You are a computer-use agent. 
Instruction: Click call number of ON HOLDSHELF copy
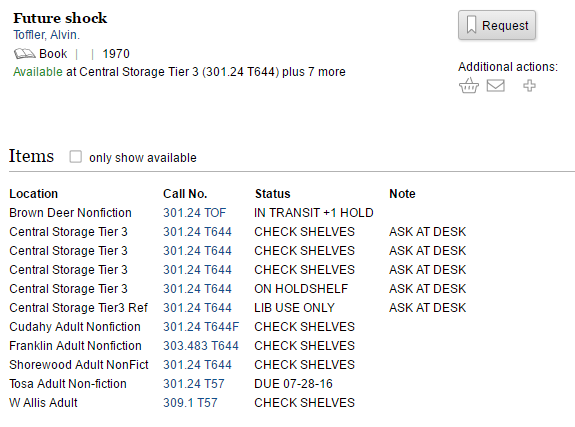click(x=197, y=289)
